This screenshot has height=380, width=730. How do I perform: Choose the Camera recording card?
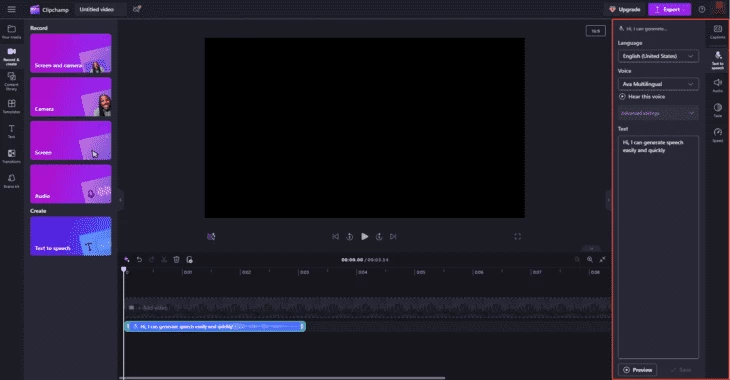click(71, 97)
